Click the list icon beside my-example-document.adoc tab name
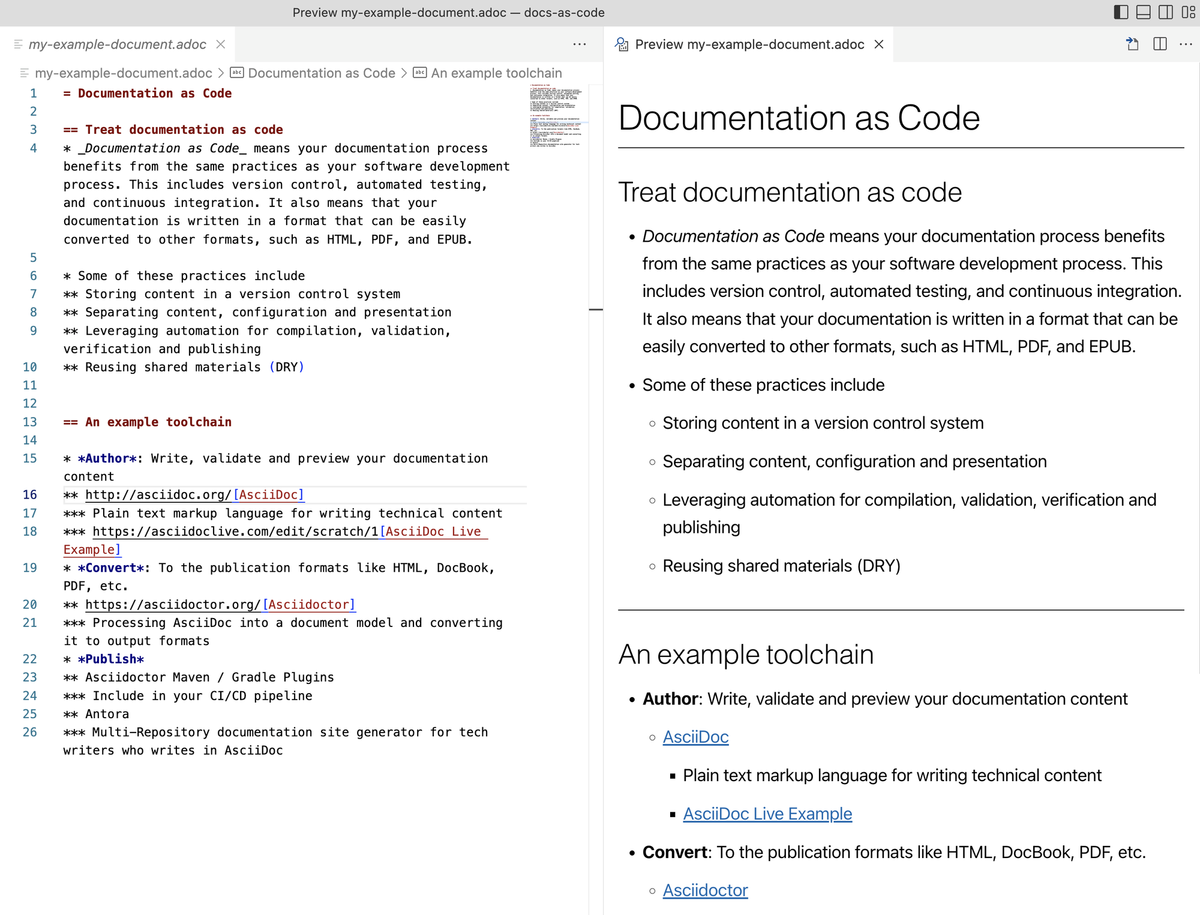Viewport: 1200px width, 915px height. pos(16,44)
